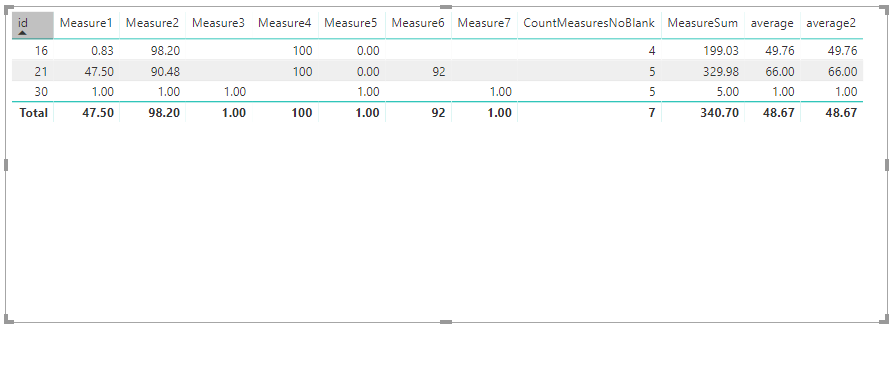Click total MeasureSum 340.70

[720, 113]
